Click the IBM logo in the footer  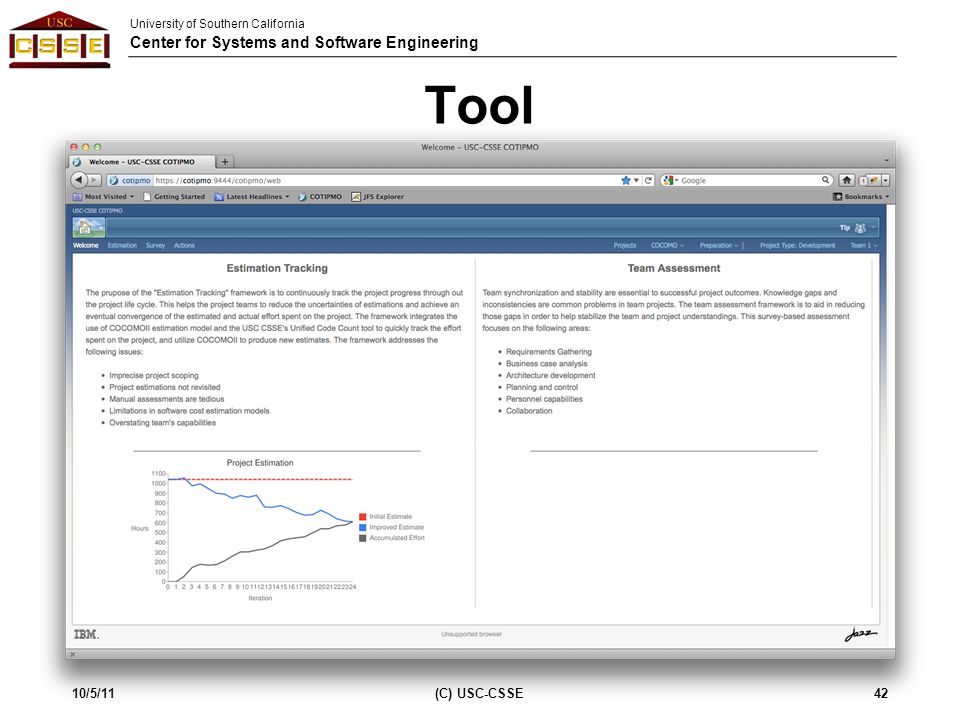pyautogui.click(x=86, y=634)
